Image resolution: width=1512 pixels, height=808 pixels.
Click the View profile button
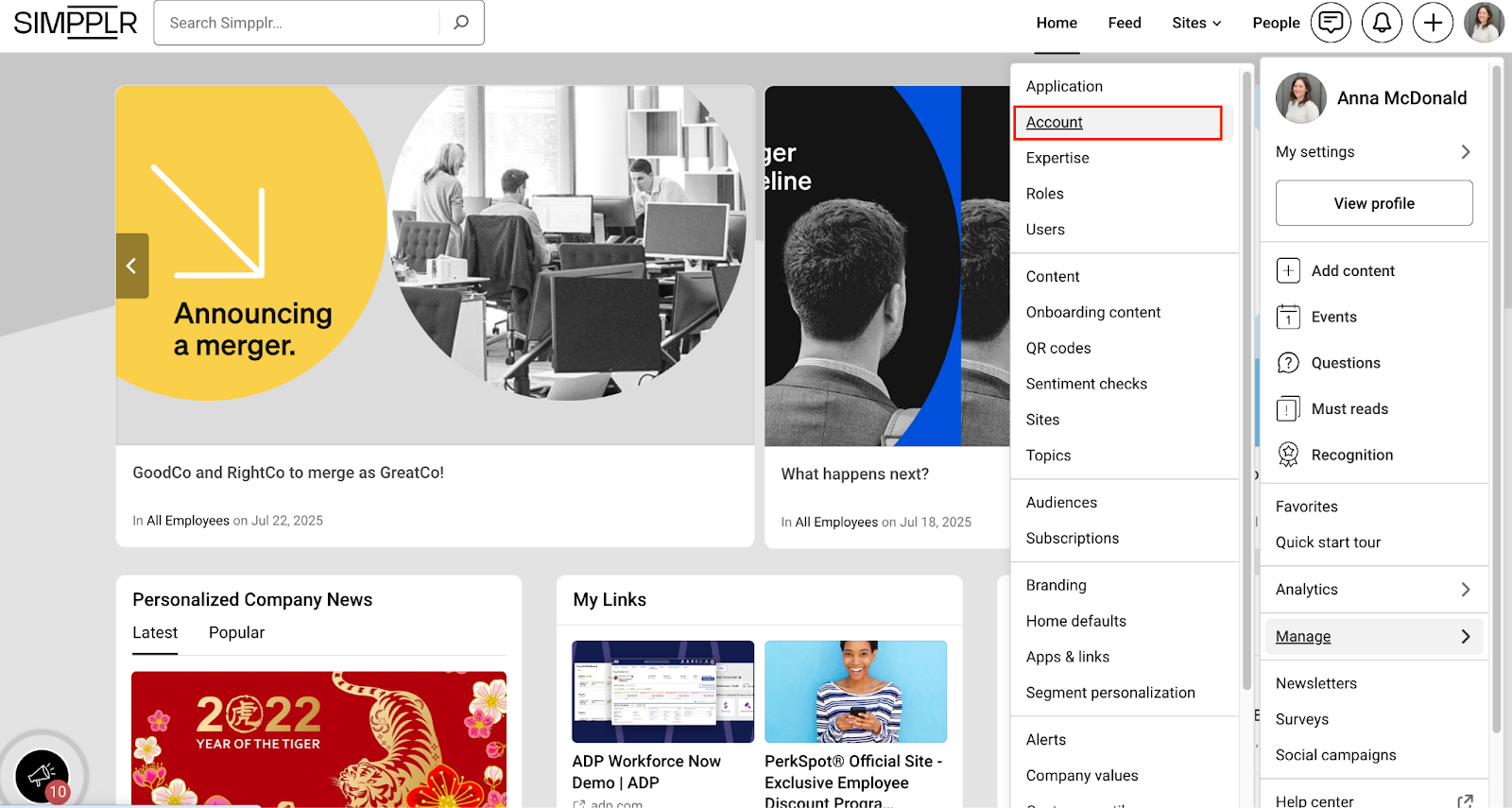[1373, 203]
